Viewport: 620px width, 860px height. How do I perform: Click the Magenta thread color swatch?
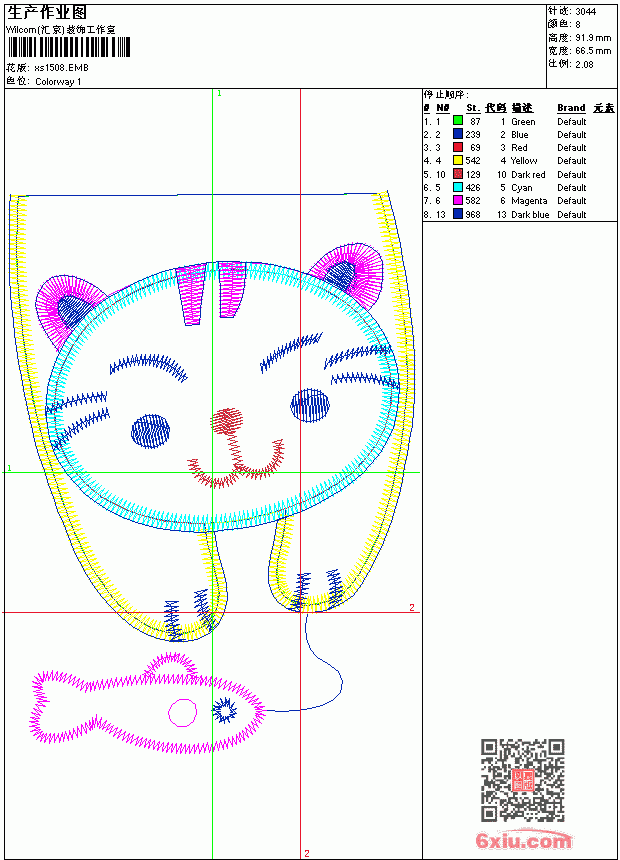pos(458,200)
